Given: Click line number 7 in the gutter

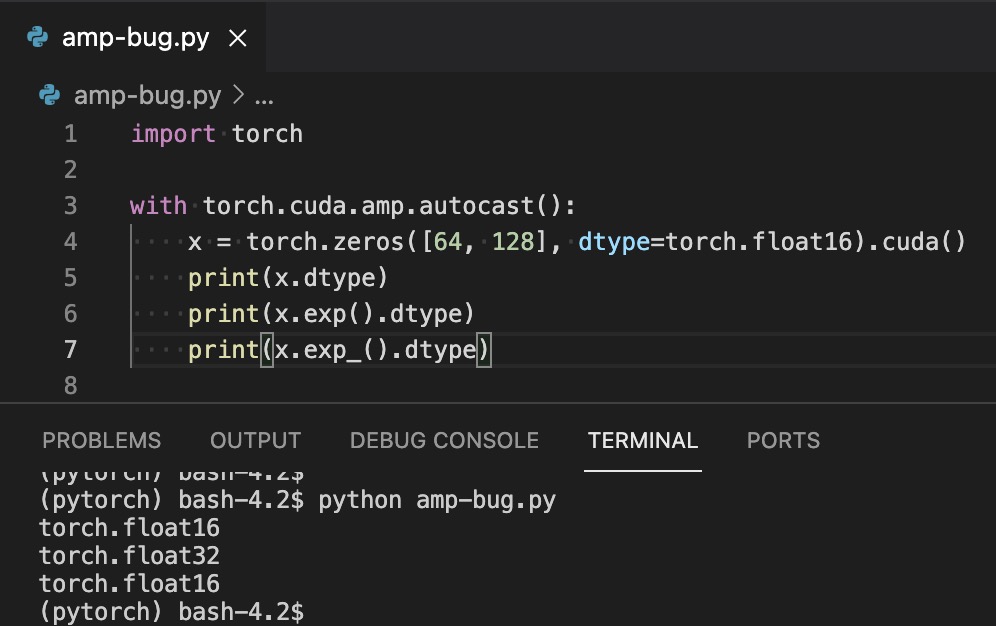Looking at the screenshot, I should click(70, 349).
